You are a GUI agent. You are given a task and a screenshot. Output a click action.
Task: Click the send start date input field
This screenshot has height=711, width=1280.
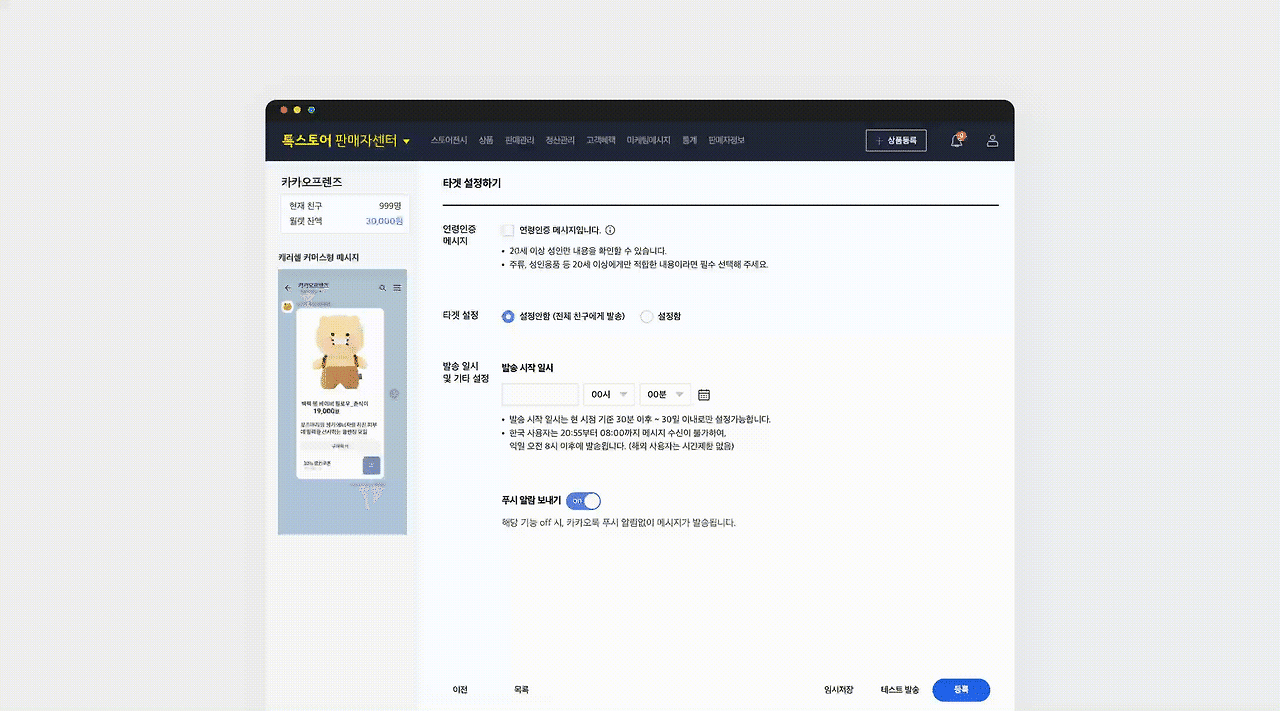(x=540, y=394)
